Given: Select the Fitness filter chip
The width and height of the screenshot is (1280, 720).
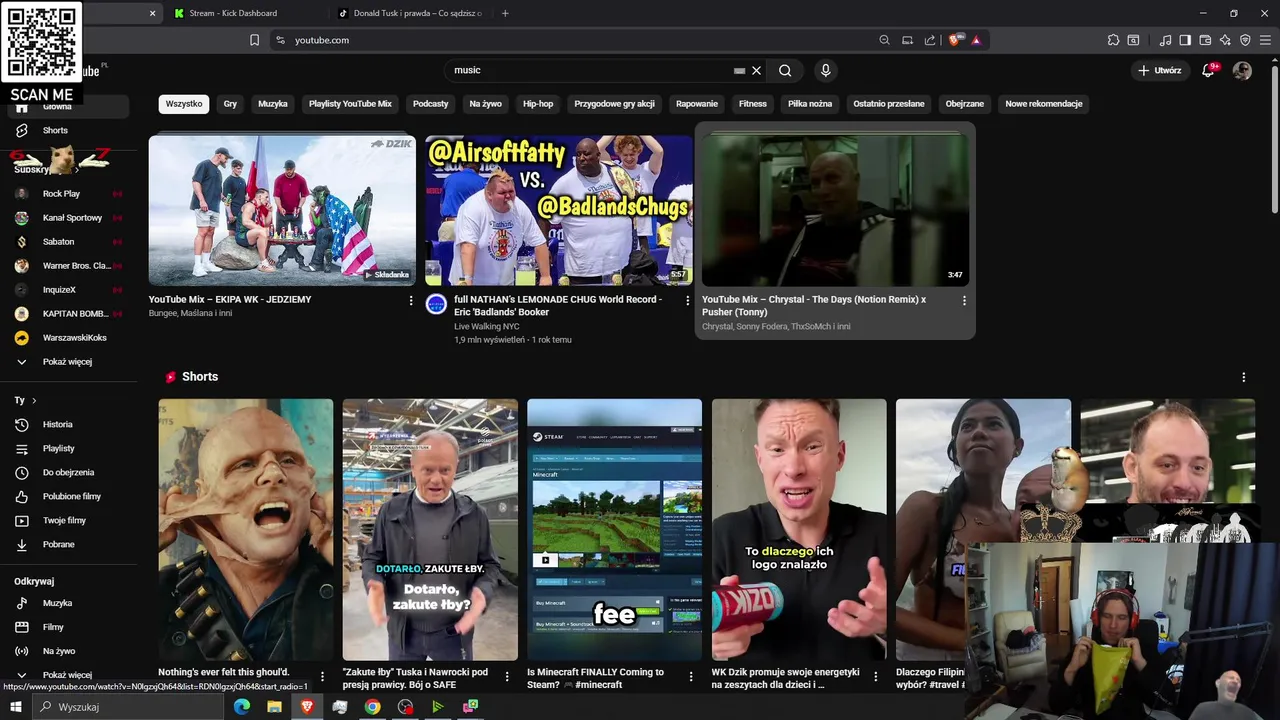Looking at the screenshot, I should pos(753,104).
